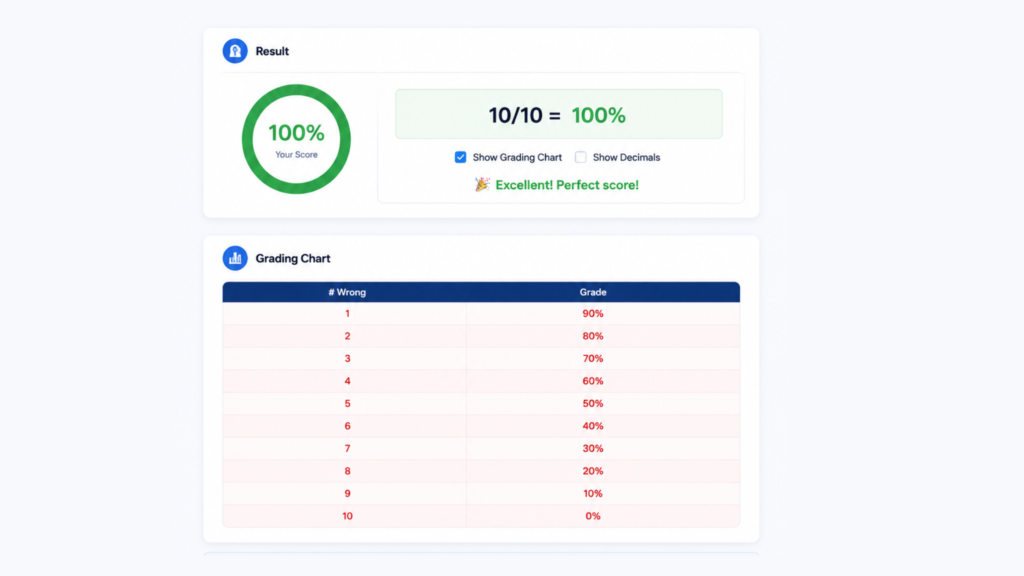Click the Grading Chart bar graph icon
The height and width of the screenshot is (576, 1024).
point(234,258)
